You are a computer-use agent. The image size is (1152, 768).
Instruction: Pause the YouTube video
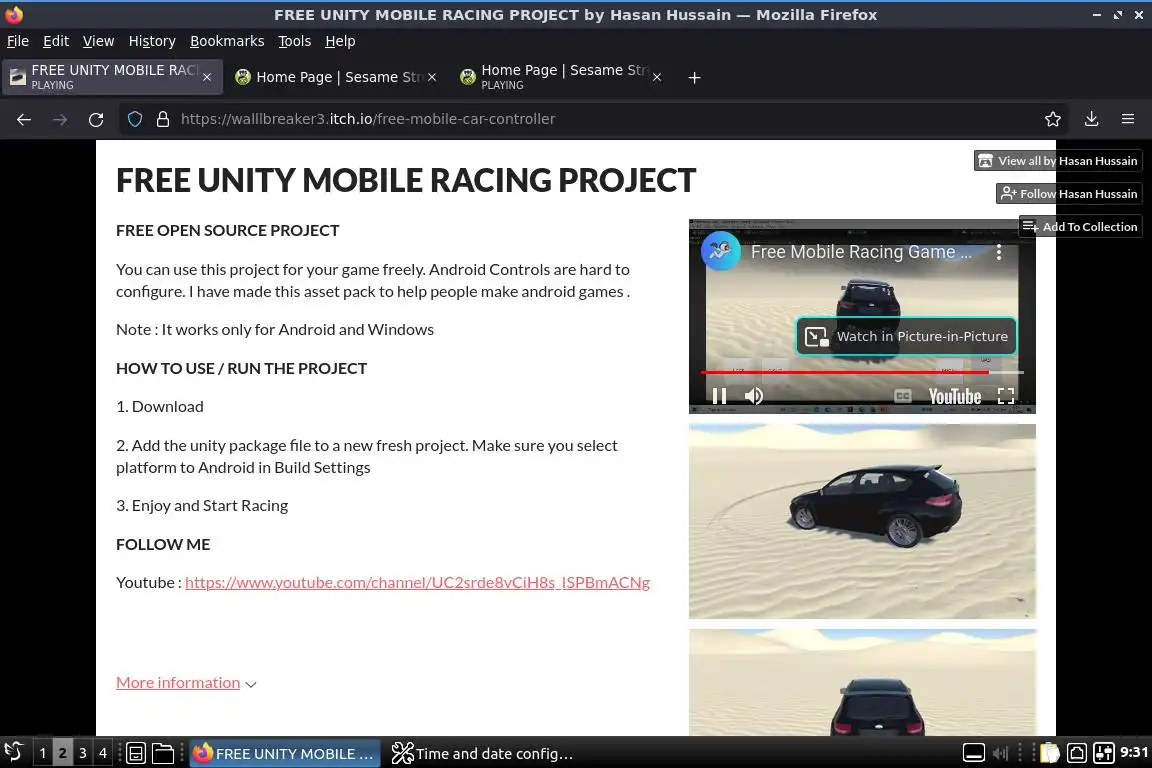(x=719, y=396)
